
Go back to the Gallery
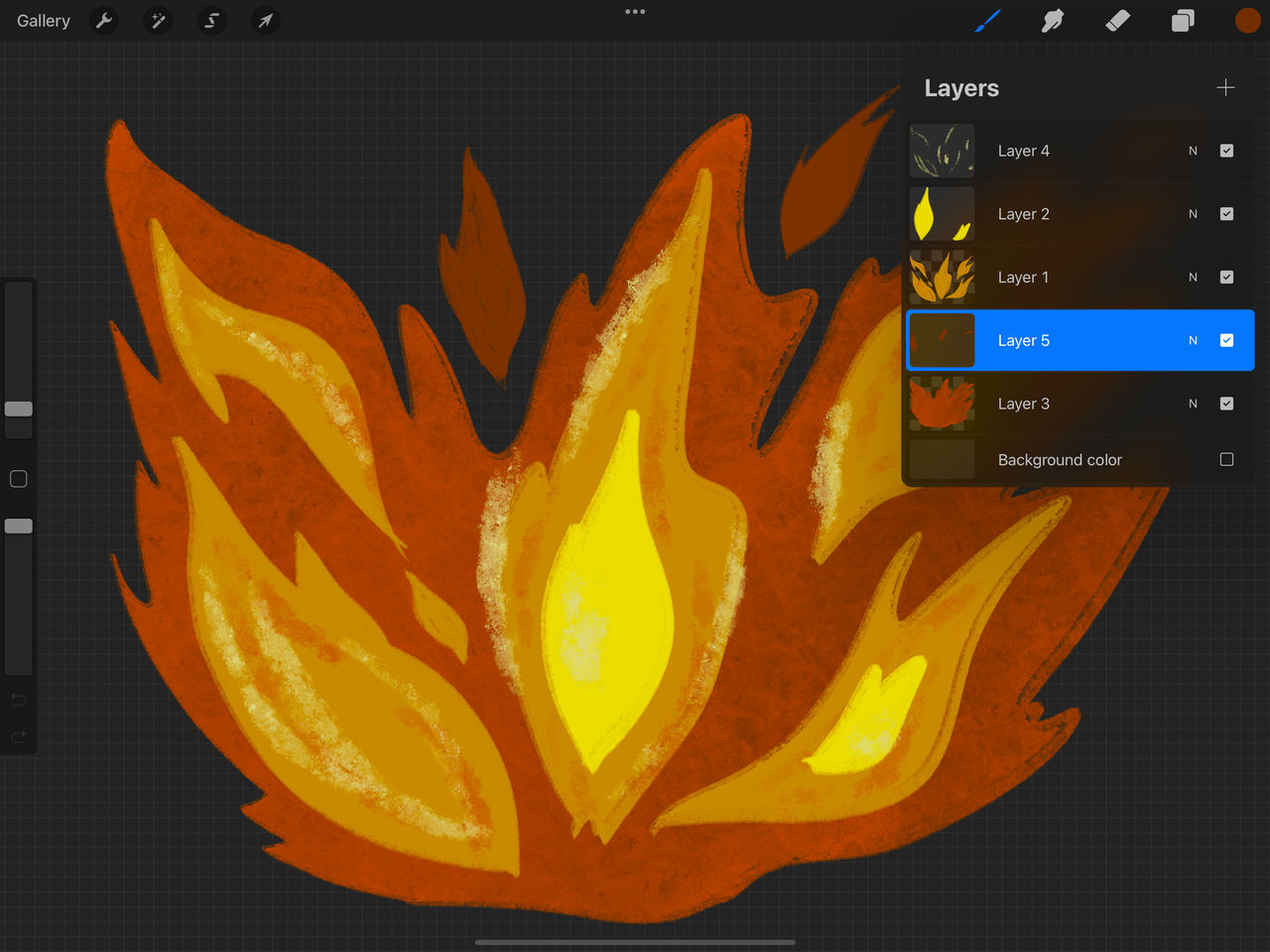(x=43, y=20)
